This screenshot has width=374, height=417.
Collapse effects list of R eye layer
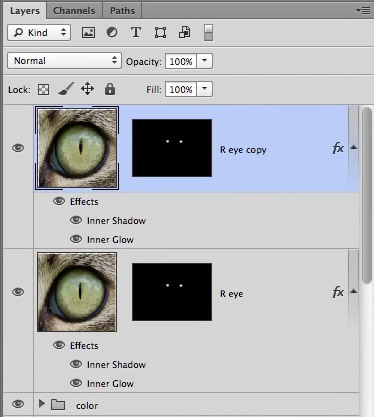[354, 291]
